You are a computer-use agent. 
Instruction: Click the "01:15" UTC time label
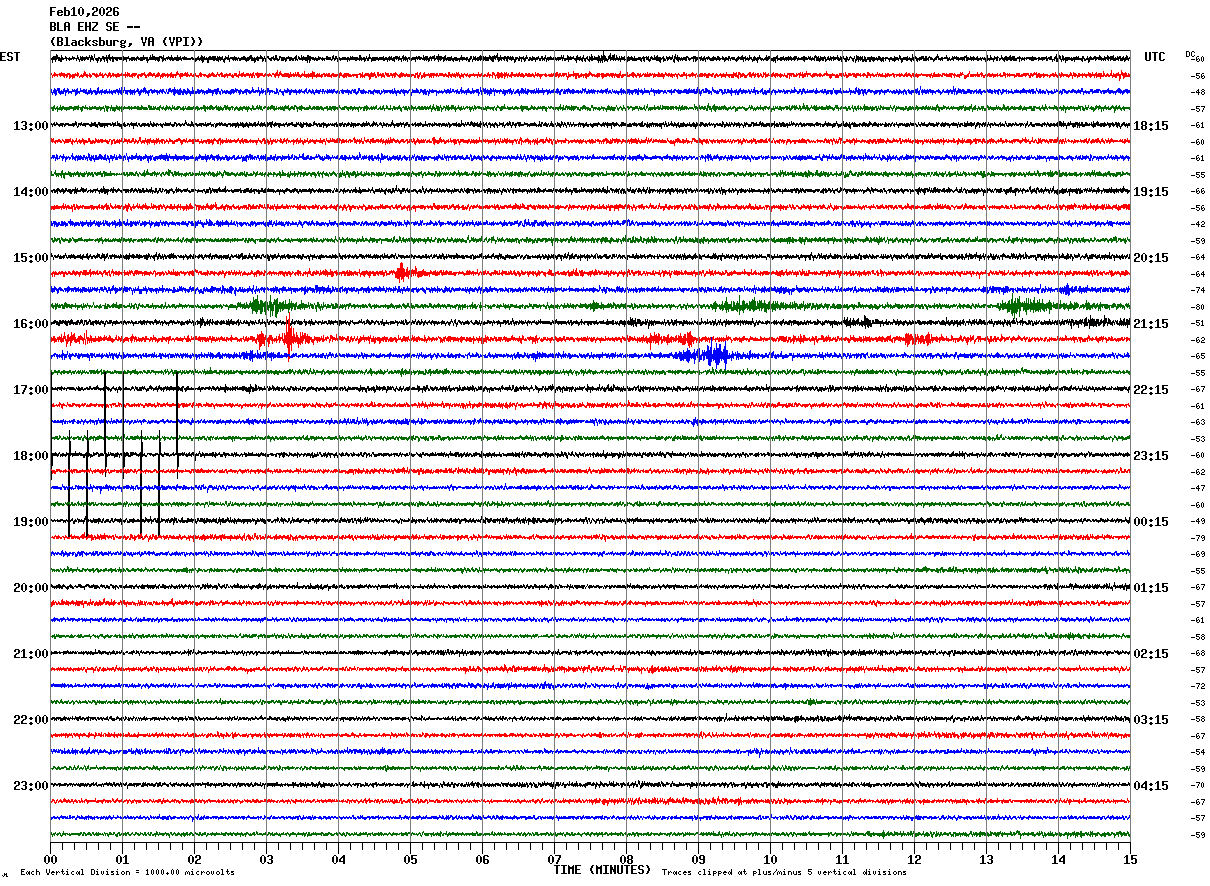coord(1151,588)
